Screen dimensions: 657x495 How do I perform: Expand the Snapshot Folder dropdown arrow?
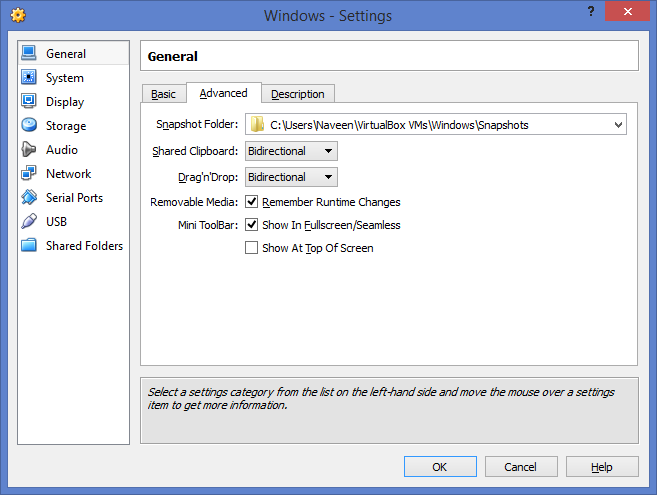618,124
